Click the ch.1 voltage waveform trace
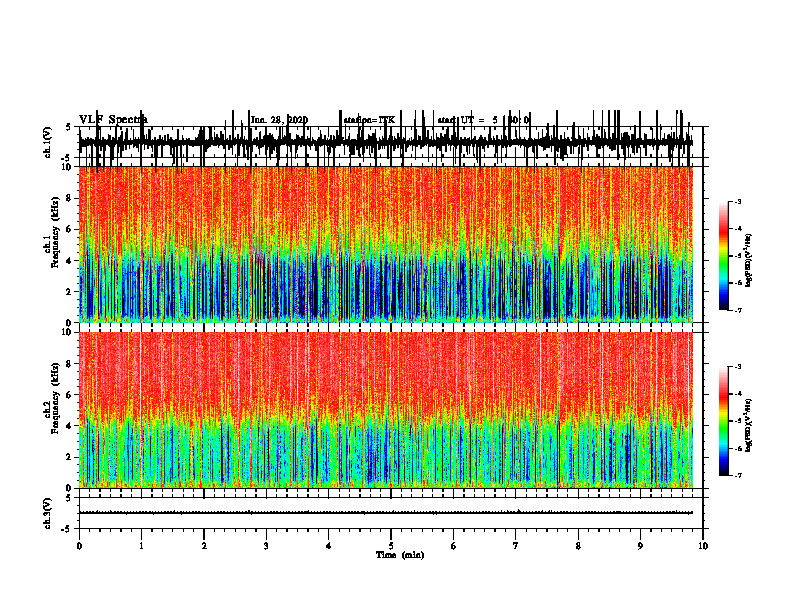Screen dimensions: 792x612 pos(386,142)
